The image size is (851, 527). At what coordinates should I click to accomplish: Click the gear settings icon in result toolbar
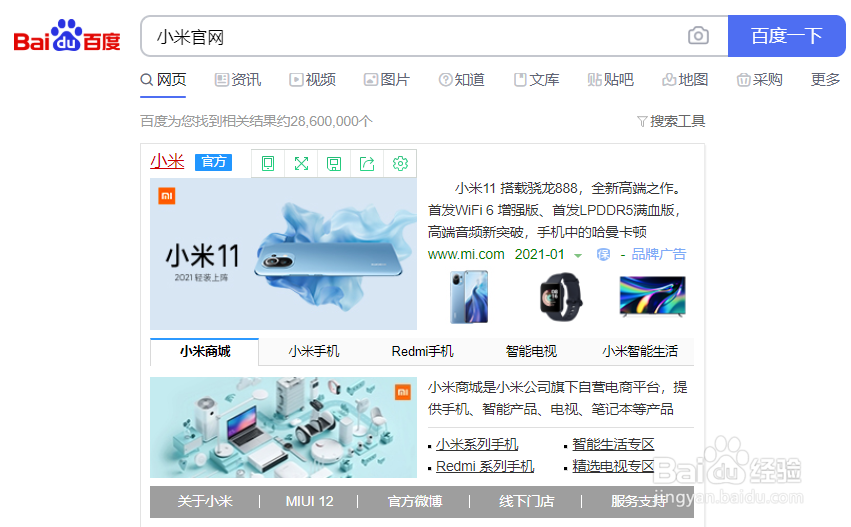coord(400,163)
